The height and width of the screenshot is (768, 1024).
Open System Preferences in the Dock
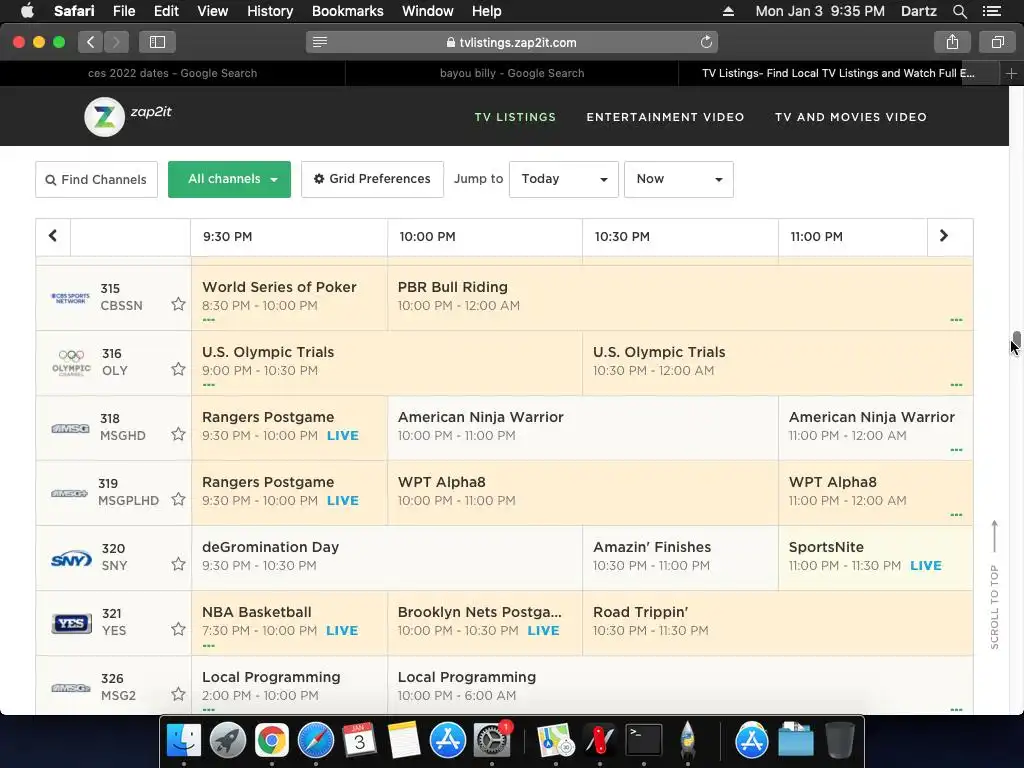click(x=491, y=740)
